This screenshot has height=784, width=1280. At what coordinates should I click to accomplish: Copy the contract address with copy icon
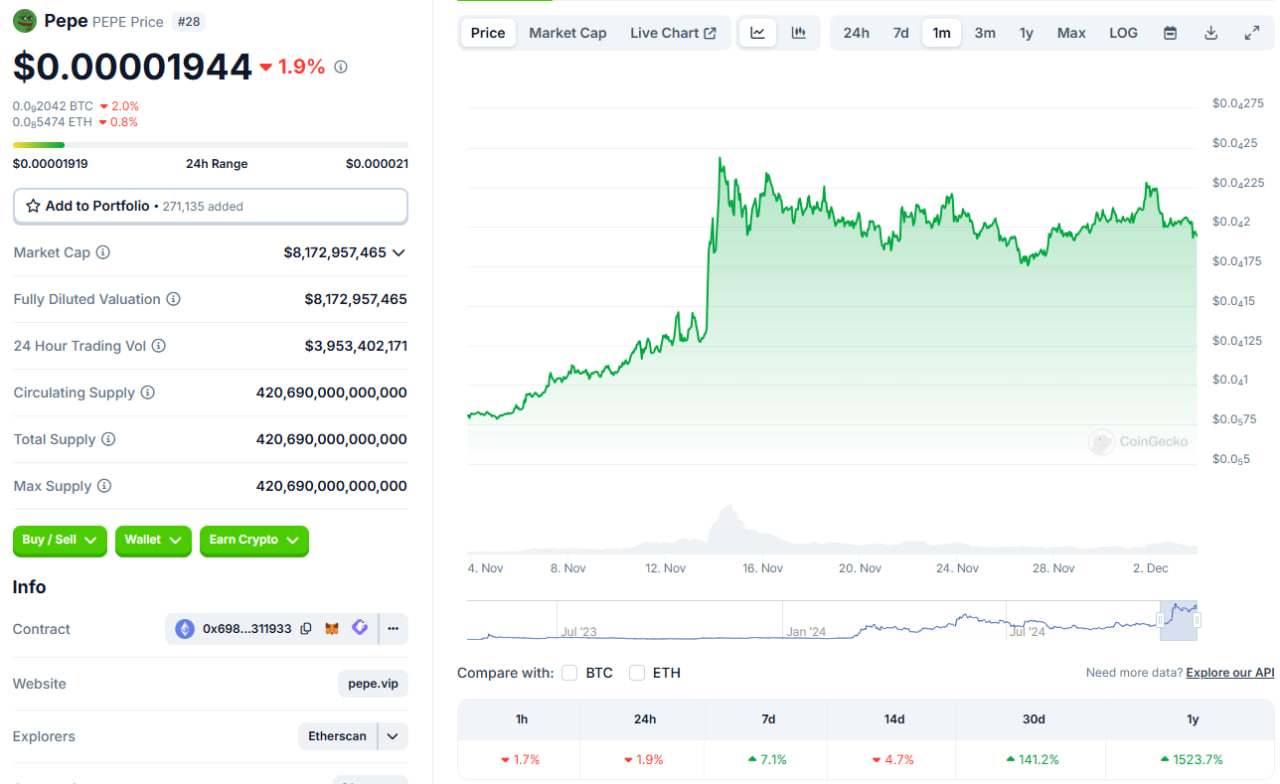[306, 629]
